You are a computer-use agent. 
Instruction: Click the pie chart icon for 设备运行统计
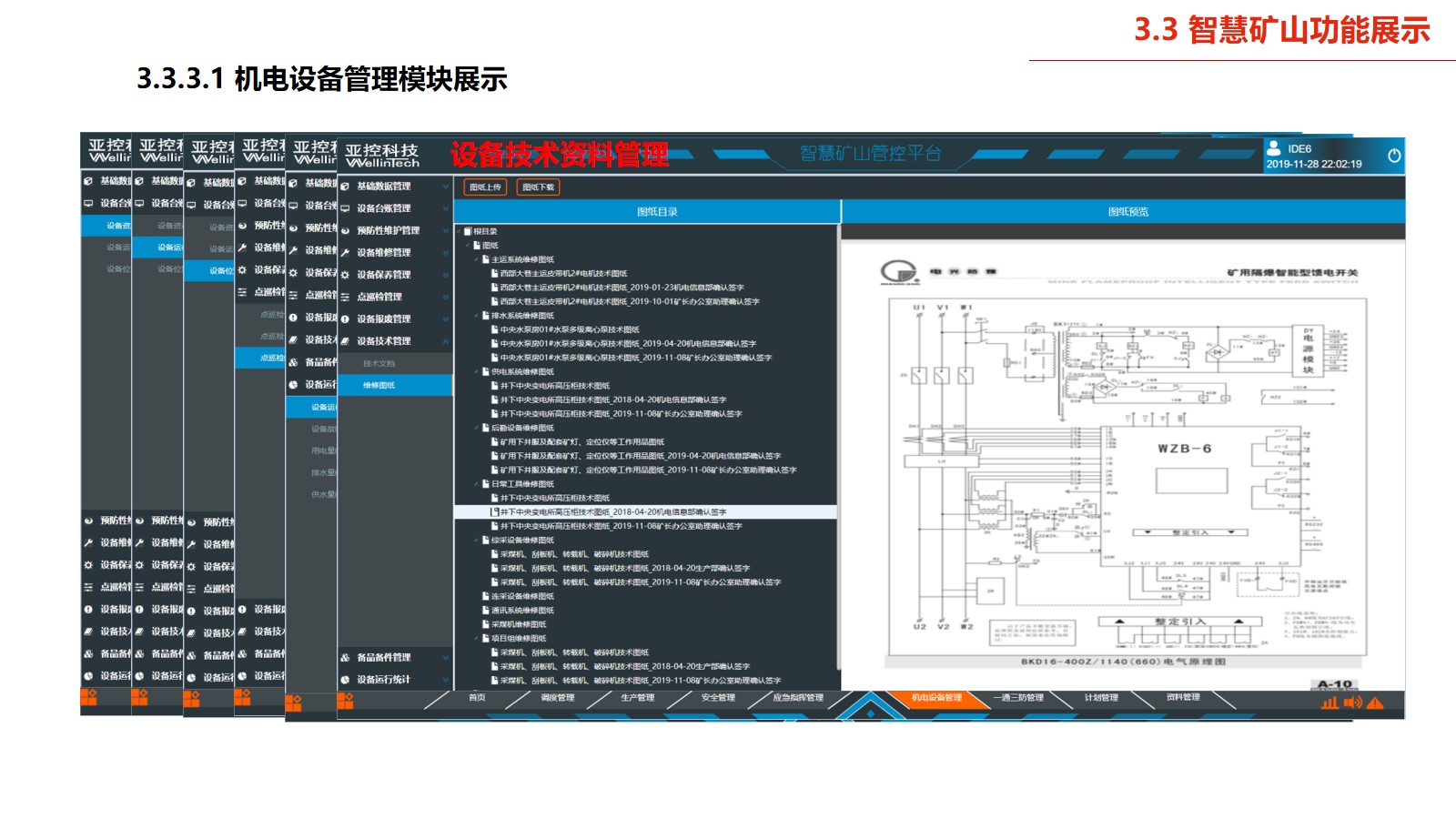click(346, 680)
